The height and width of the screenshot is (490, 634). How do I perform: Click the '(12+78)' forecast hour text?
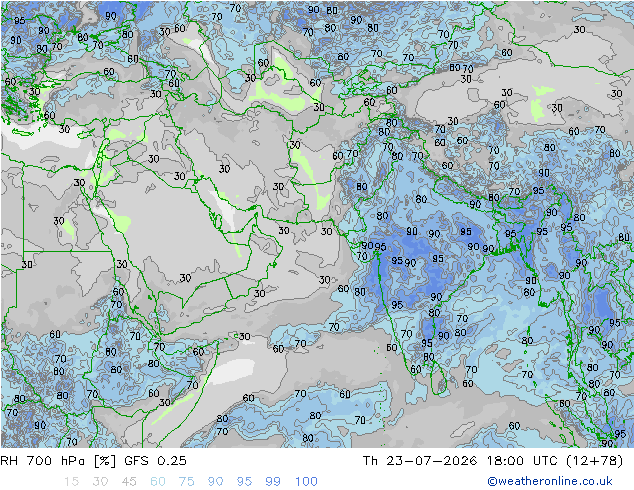(x=595, y=461)
